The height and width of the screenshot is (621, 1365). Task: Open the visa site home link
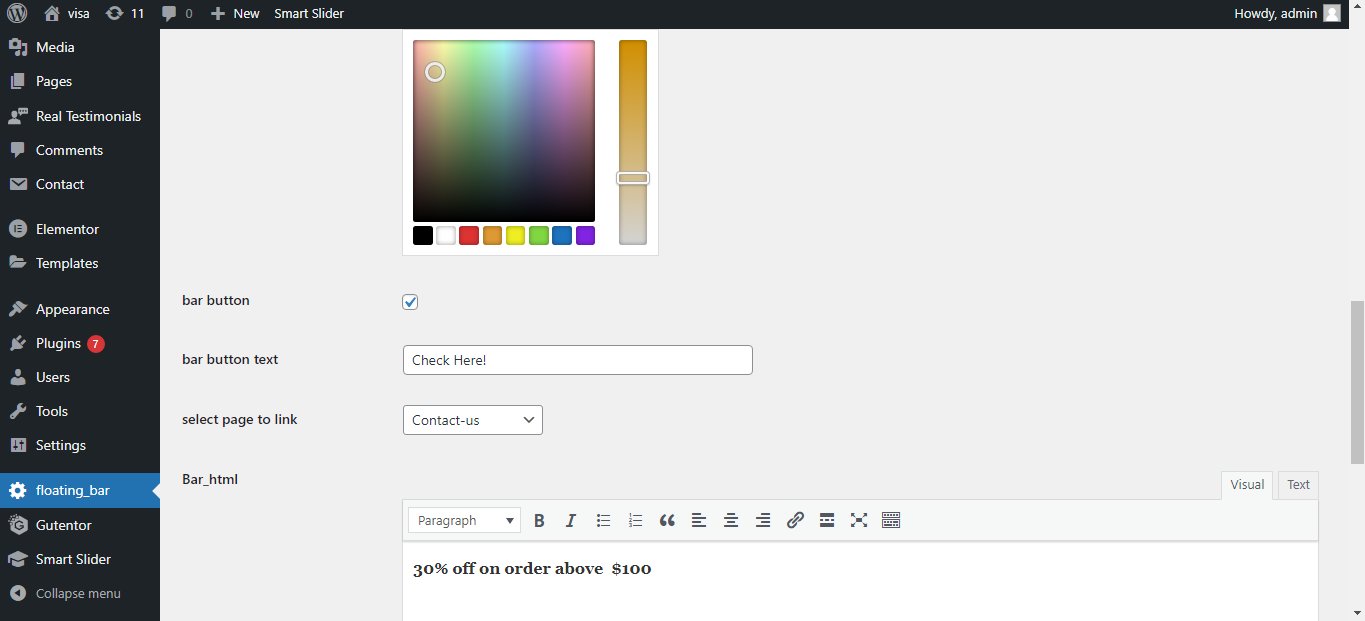[67, 14]
